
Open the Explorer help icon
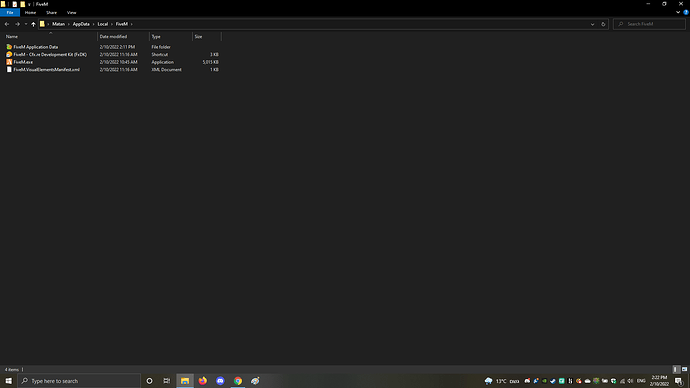click(686, 12)
